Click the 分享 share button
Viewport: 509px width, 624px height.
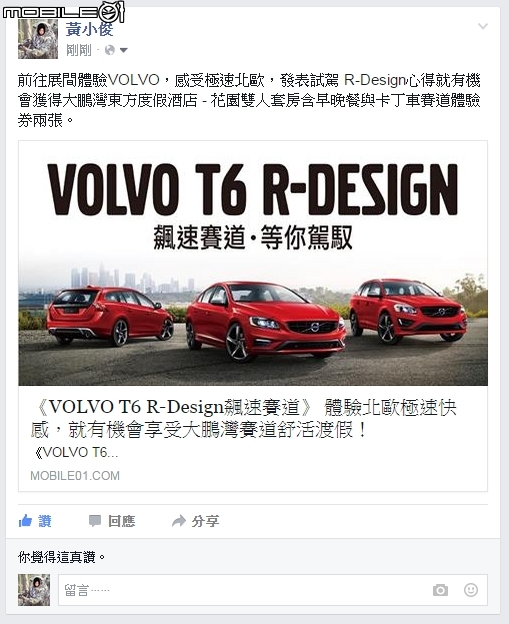click(195, 521)
